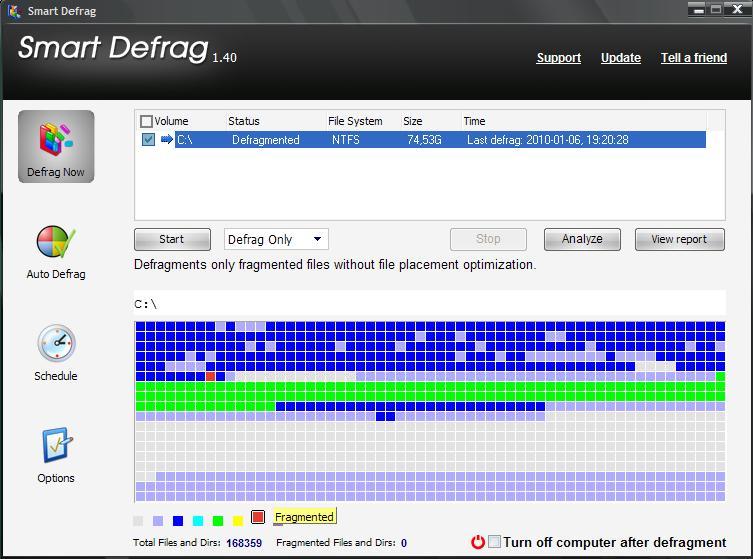Open the Options checklist icon

56,447
